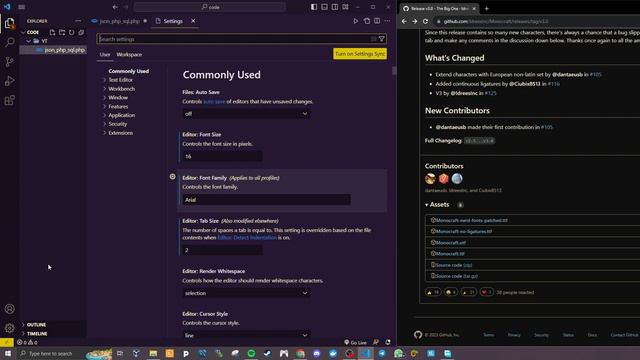This screenshot has height=360, width=640.
Task: Open the Search view in activity bar
Action: (x=9, y=42)
